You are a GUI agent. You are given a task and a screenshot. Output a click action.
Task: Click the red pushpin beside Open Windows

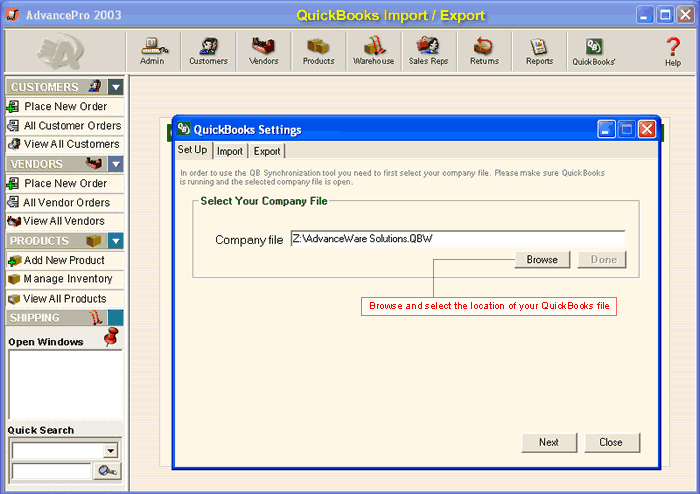[111, 336]
